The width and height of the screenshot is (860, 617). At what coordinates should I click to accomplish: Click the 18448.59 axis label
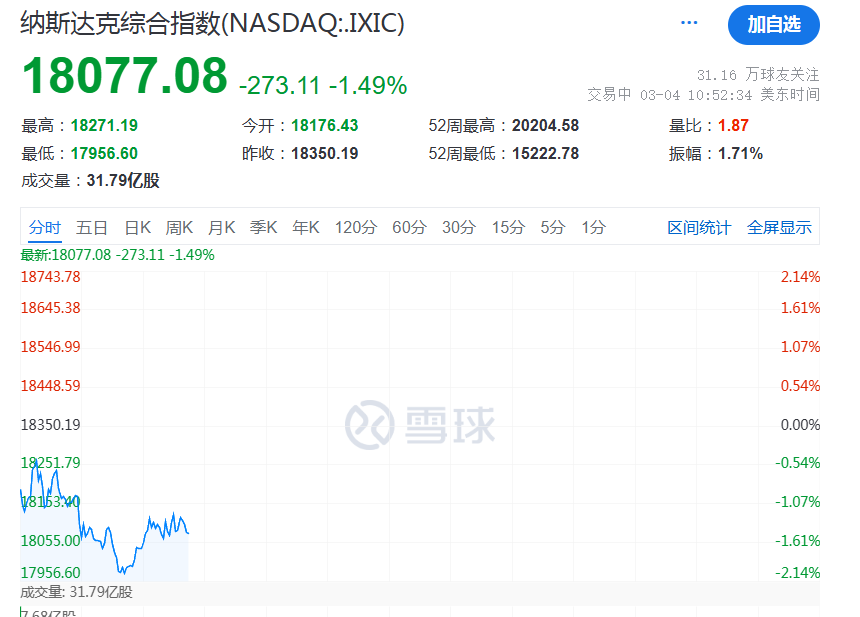click(x=50, y=386)
